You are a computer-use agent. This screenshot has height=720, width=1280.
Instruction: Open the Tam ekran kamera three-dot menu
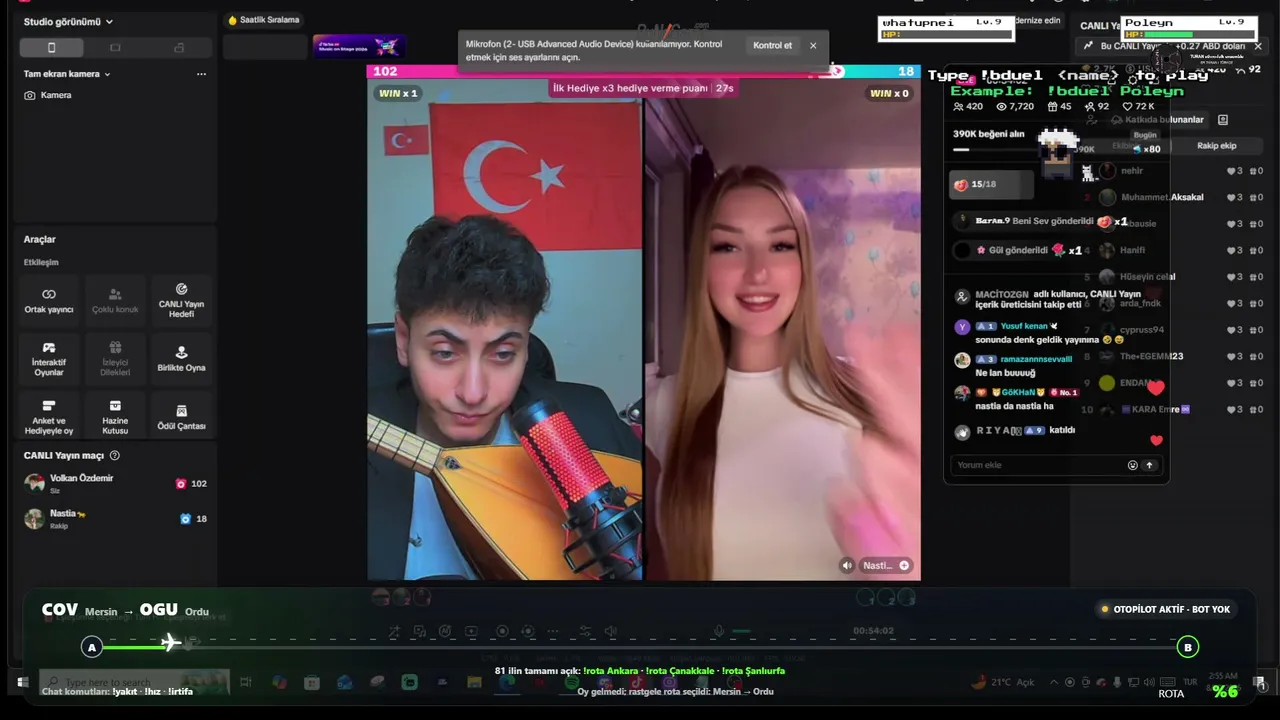(x=201, y=74)
